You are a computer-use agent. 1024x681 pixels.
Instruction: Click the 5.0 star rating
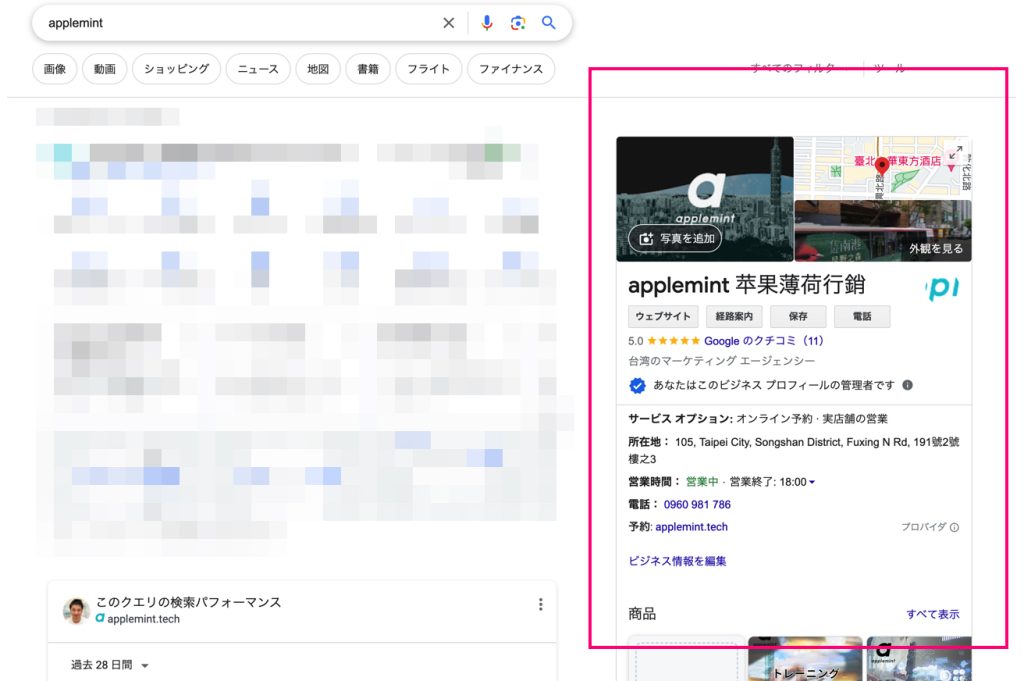tap(664, 341)
